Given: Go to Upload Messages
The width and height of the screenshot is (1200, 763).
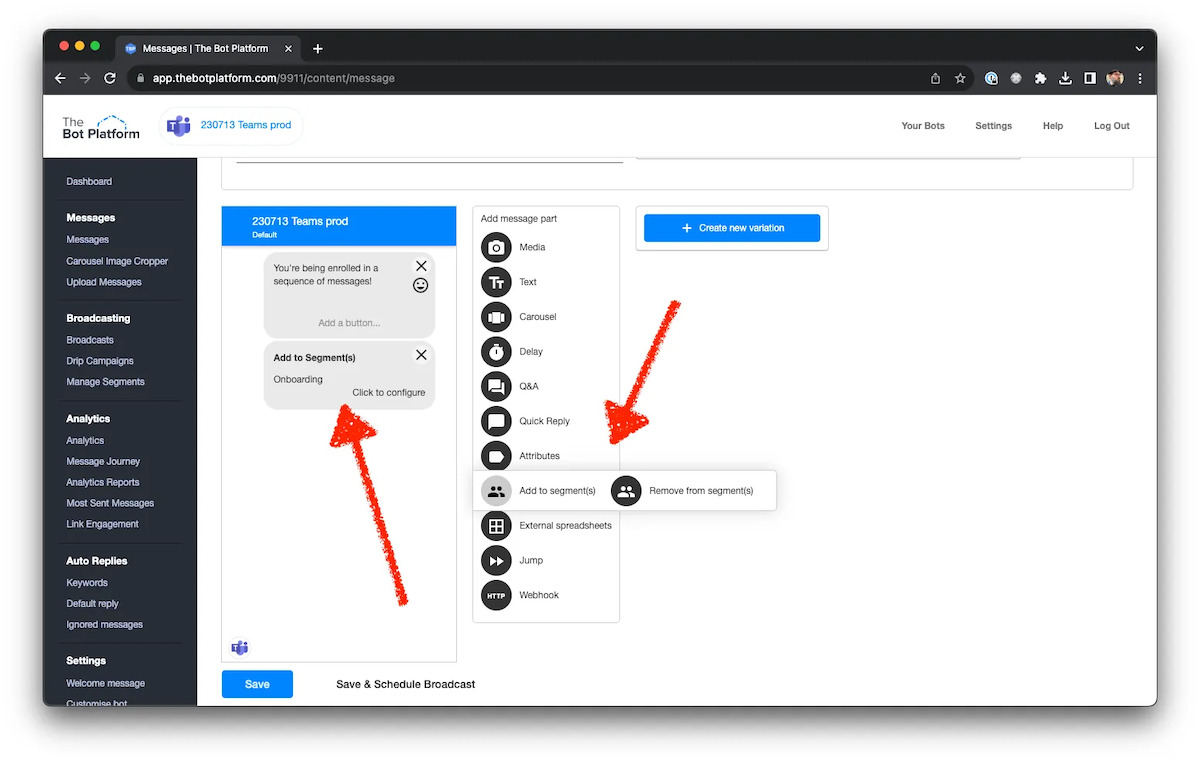Looking at the screenshot, I should [x=104, y=282].
